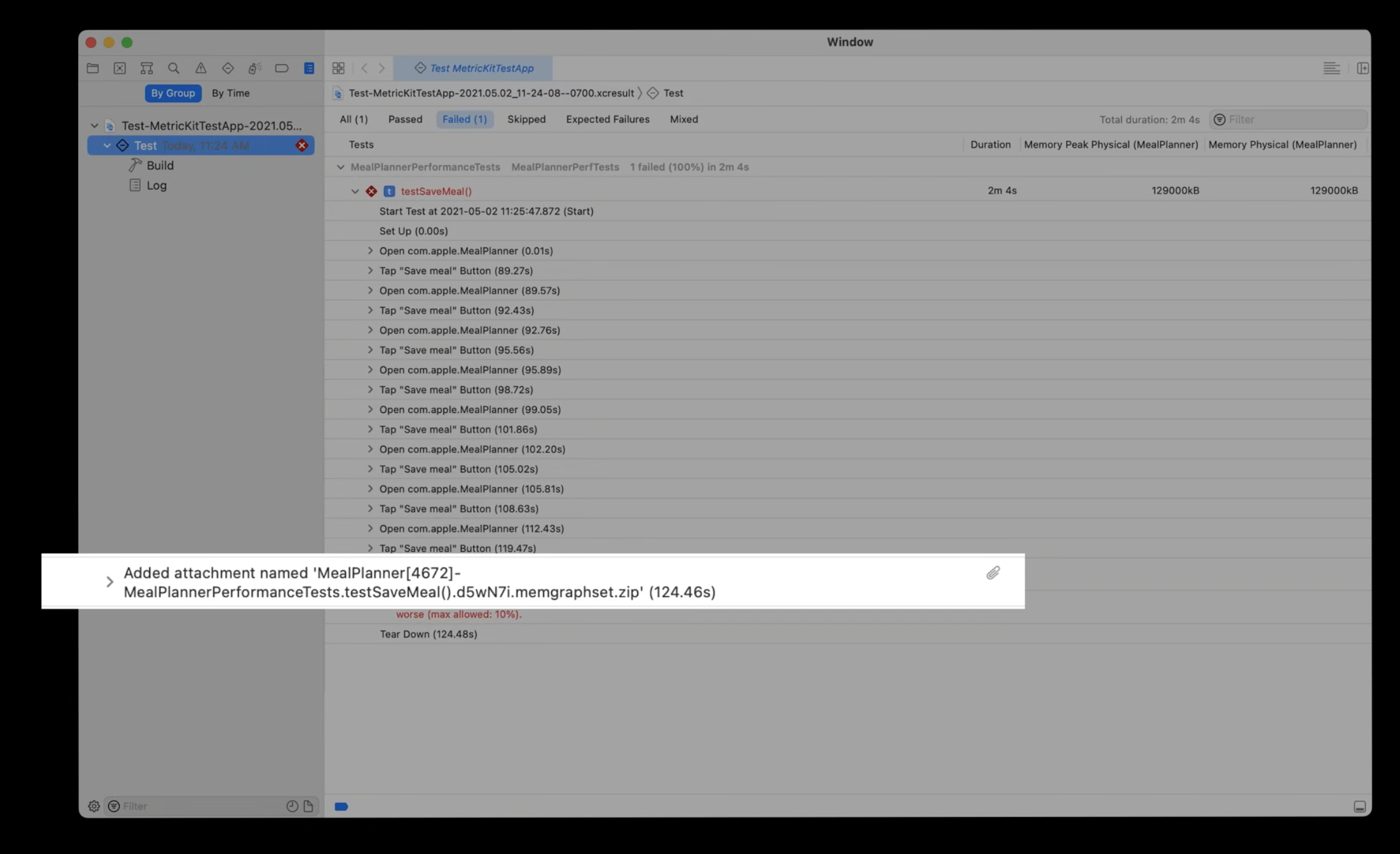
Task: Expand Open com.apple.MealPlanner (0.01s) row
Action: [370, 250]
